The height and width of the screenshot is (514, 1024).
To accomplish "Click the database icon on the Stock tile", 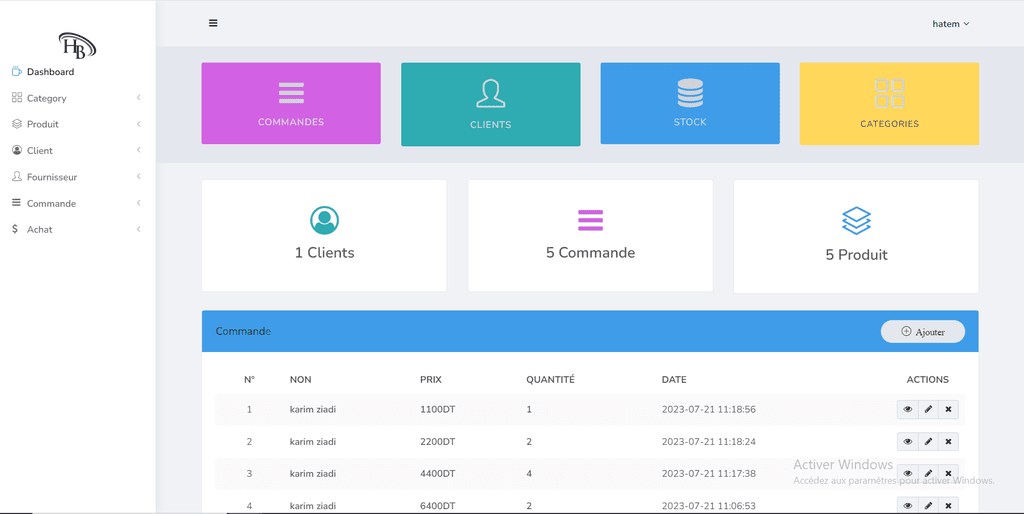I will (690, 93).
